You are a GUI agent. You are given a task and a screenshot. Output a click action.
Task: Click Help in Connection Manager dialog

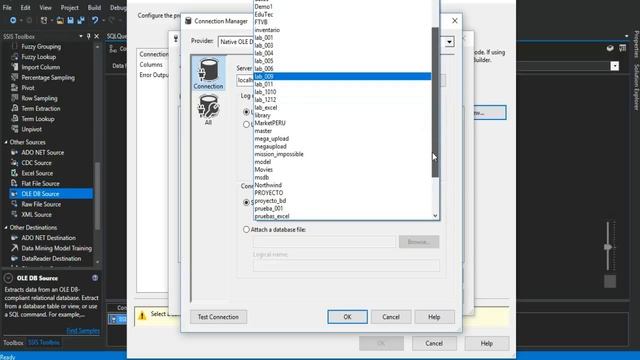pos(434,317)
